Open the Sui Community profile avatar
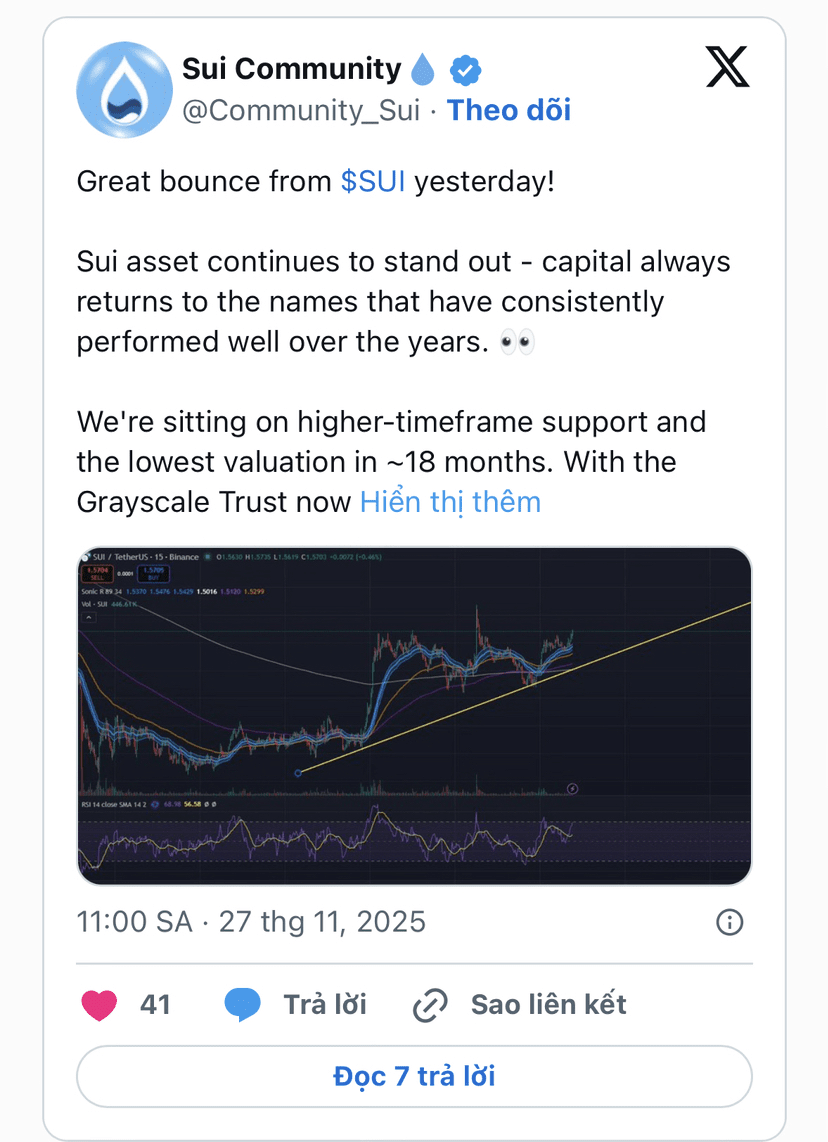 [125, 90]
